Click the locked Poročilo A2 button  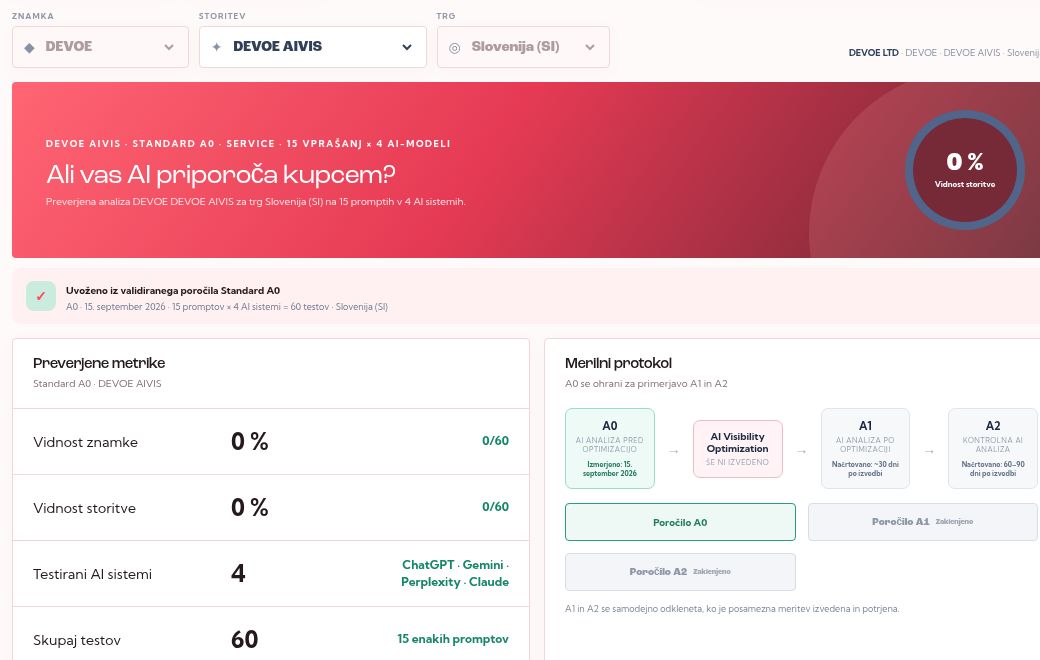tap(680, 572)
